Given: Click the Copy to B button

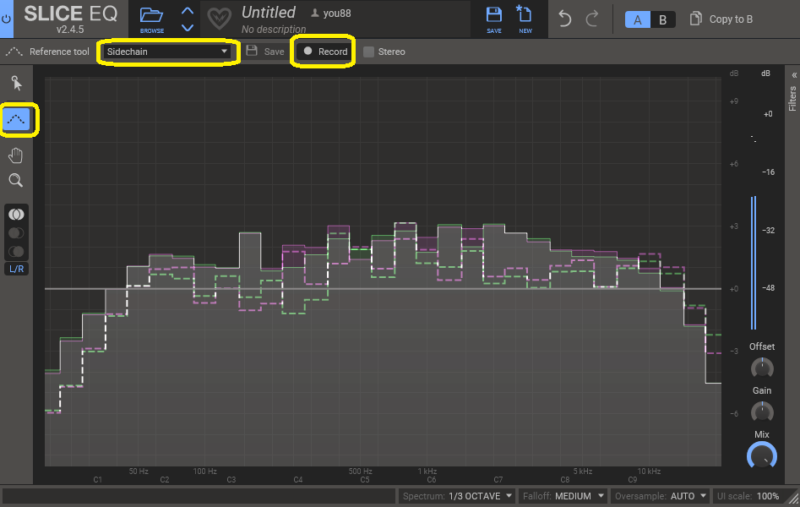Looking at the screenshot, I should (x=723, y=19).
